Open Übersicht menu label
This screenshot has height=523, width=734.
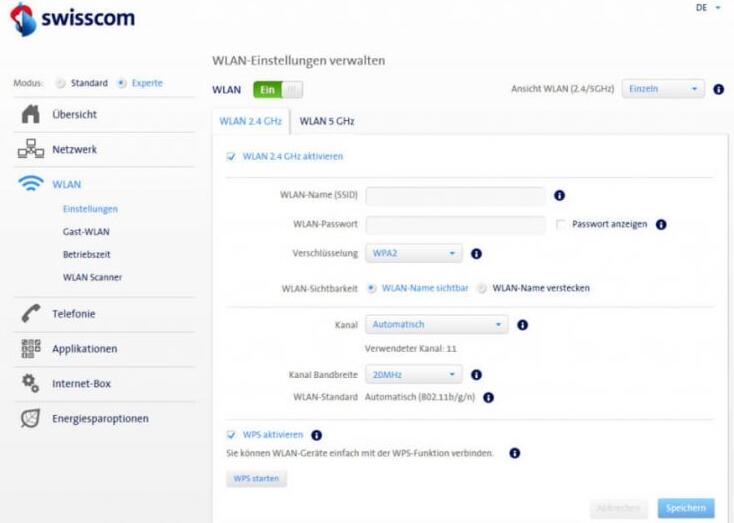click(74, 114)
